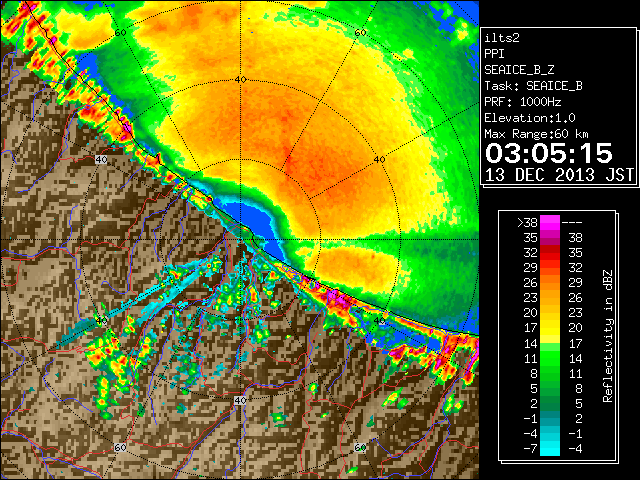Click the 03:05:15 timestamp
Image resolution: width=640 pixels, height=480 pixels.
[x=549, y=153]
